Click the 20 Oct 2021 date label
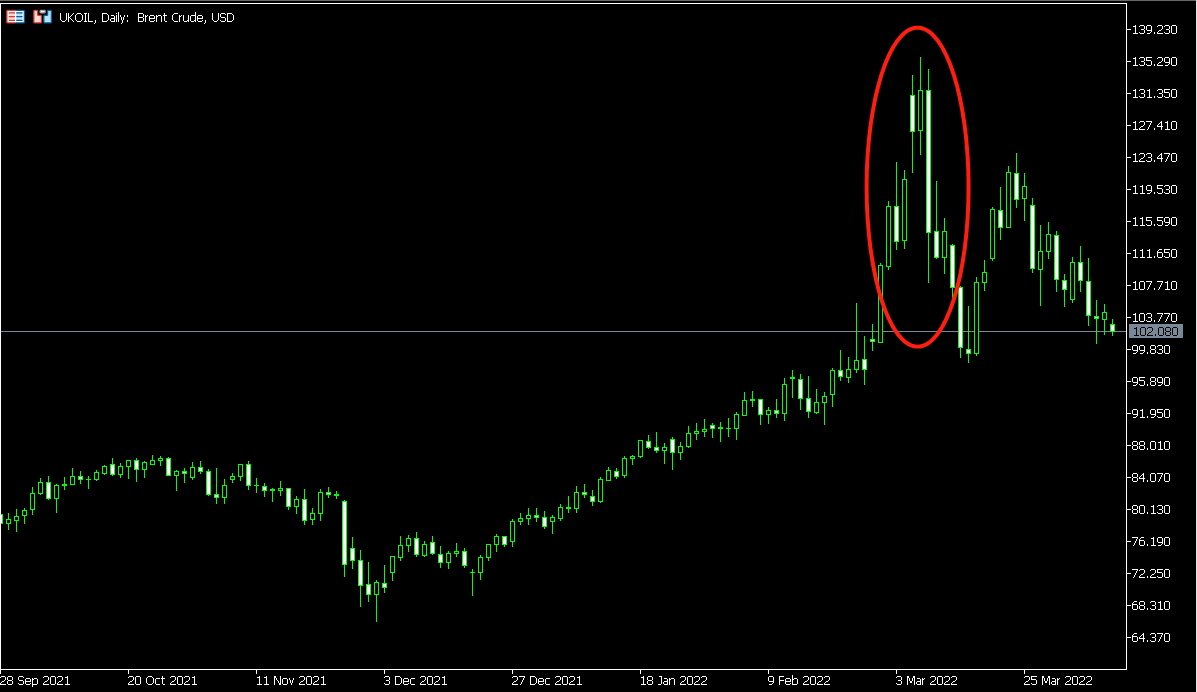Screen dimensions: 1197x692 162,681
